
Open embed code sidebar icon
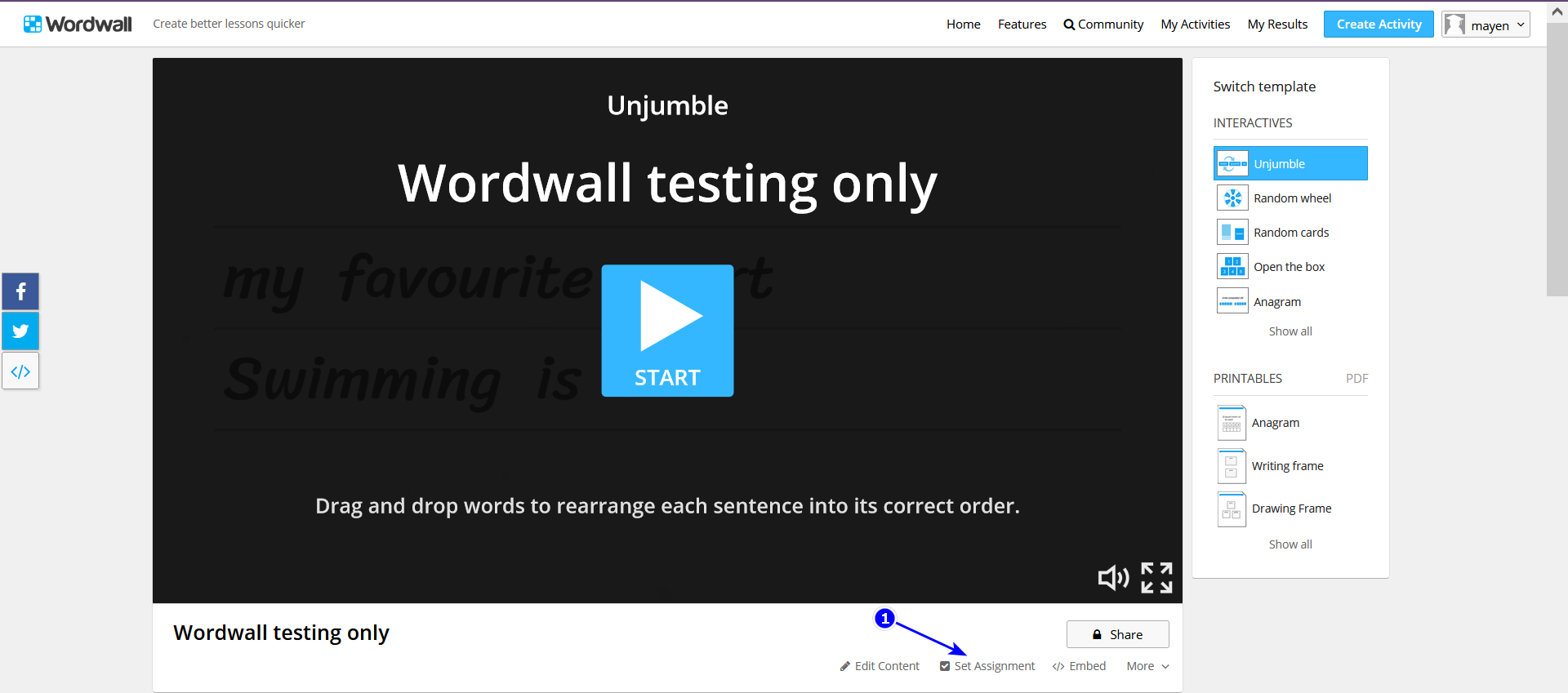(20, 371)
